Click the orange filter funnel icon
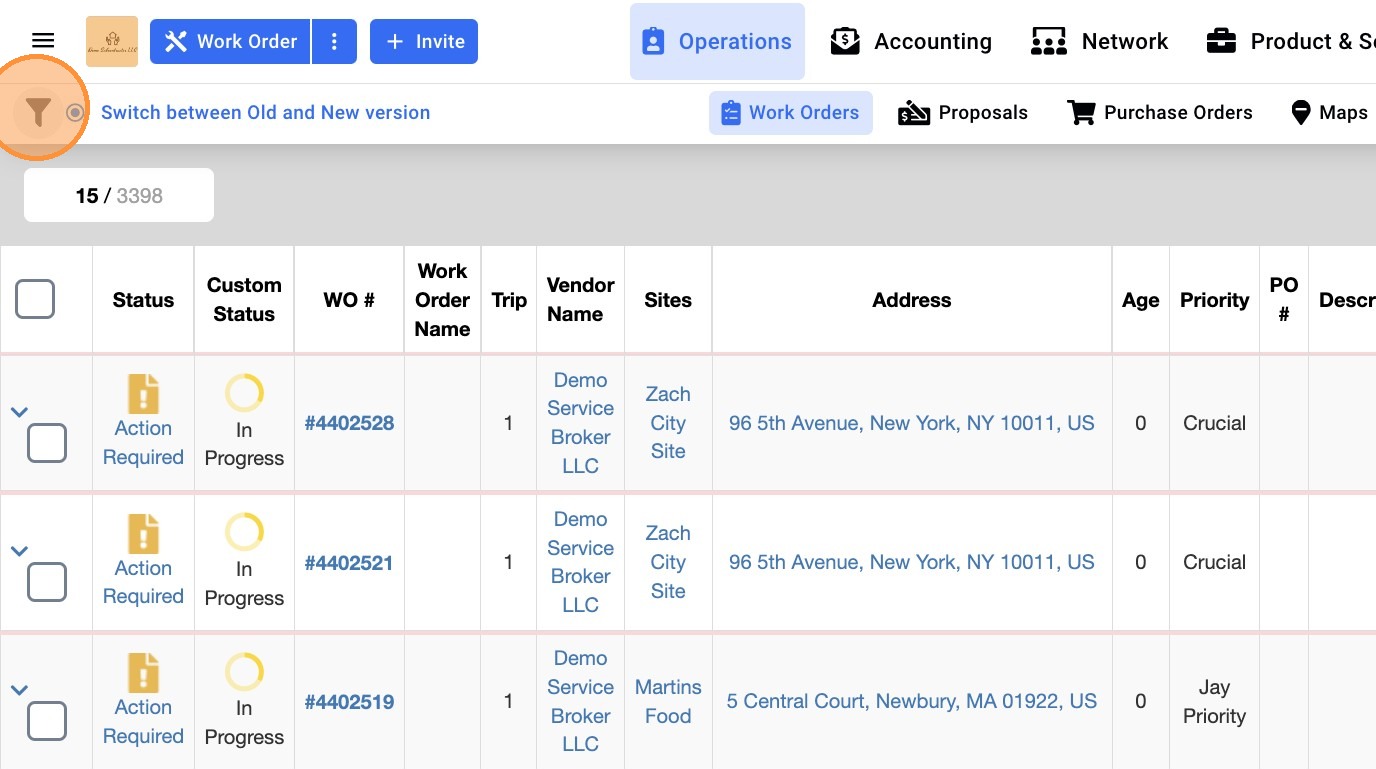Screen dimensions: 1376x769 click(38, 112)
